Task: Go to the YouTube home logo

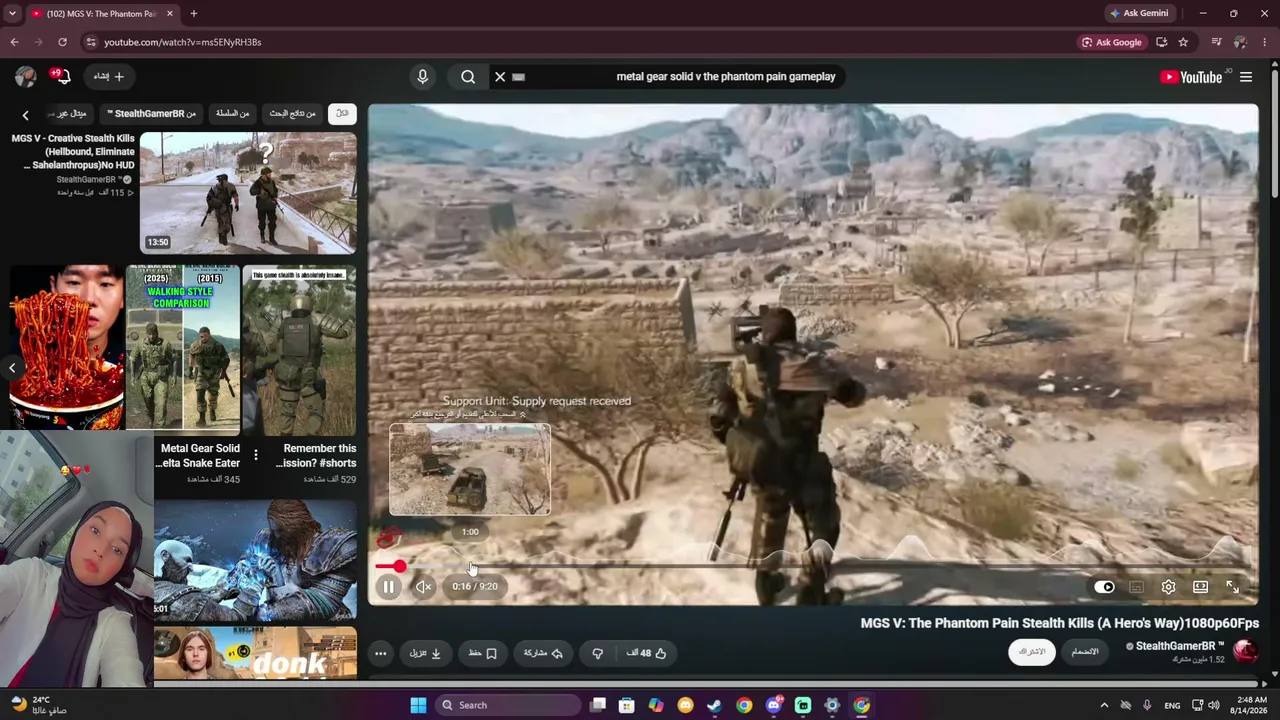Action: click(x=1191, y=77)
